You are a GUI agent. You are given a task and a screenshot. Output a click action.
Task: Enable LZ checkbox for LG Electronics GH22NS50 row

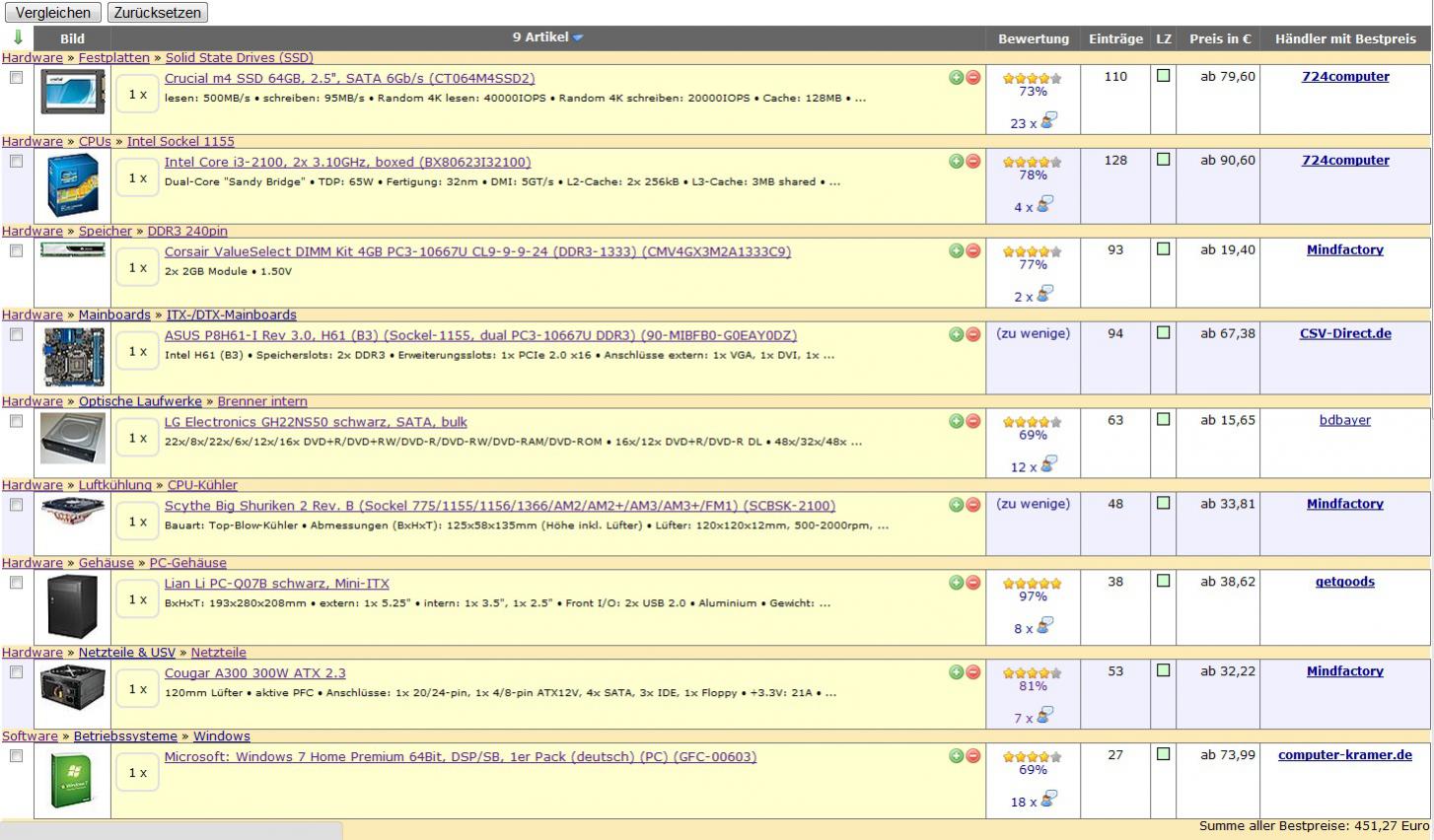click(1164, 419)
